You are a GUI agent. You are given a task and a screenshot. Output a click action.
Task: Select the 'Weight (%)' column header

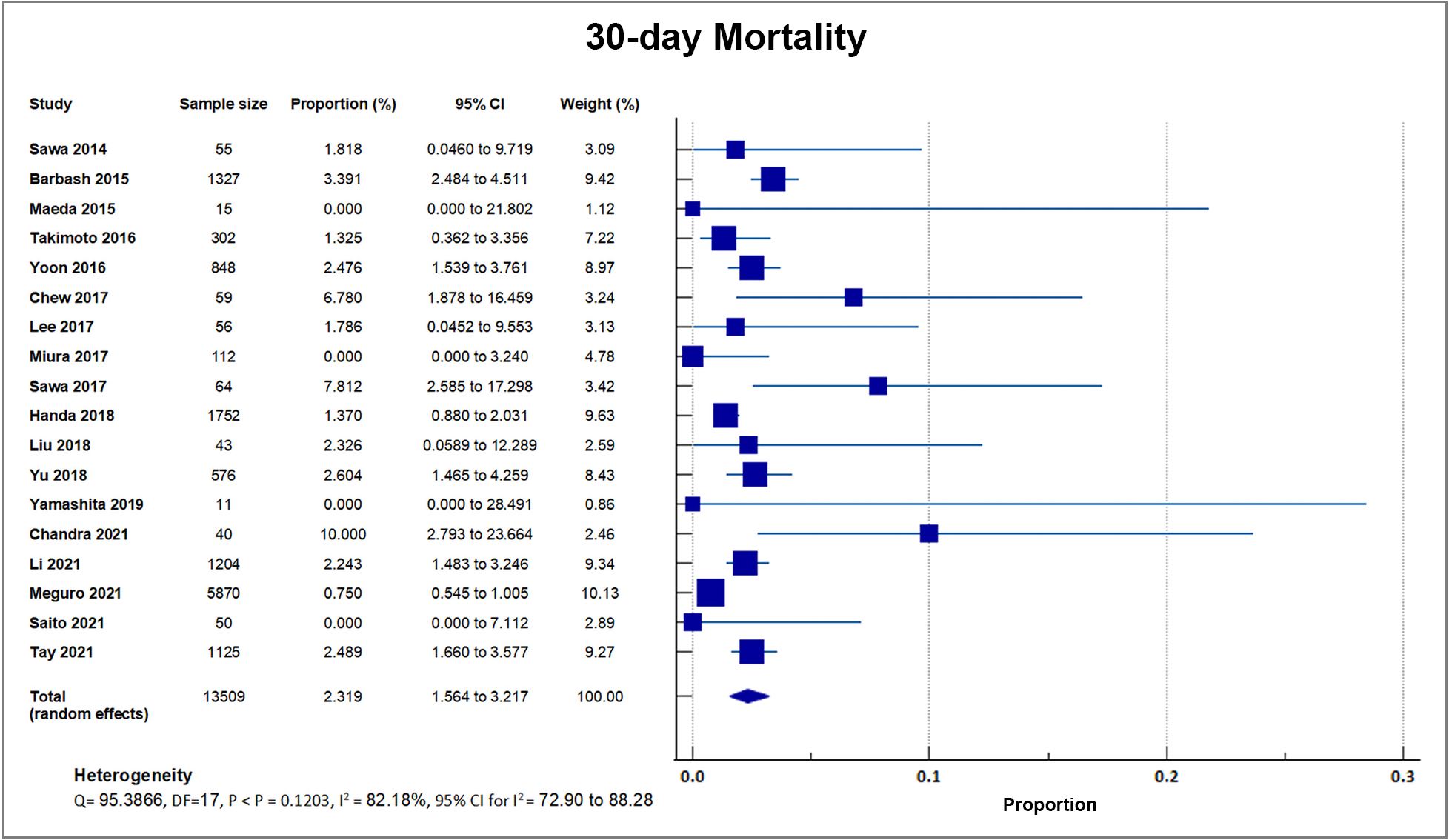(x=599, y=104)
